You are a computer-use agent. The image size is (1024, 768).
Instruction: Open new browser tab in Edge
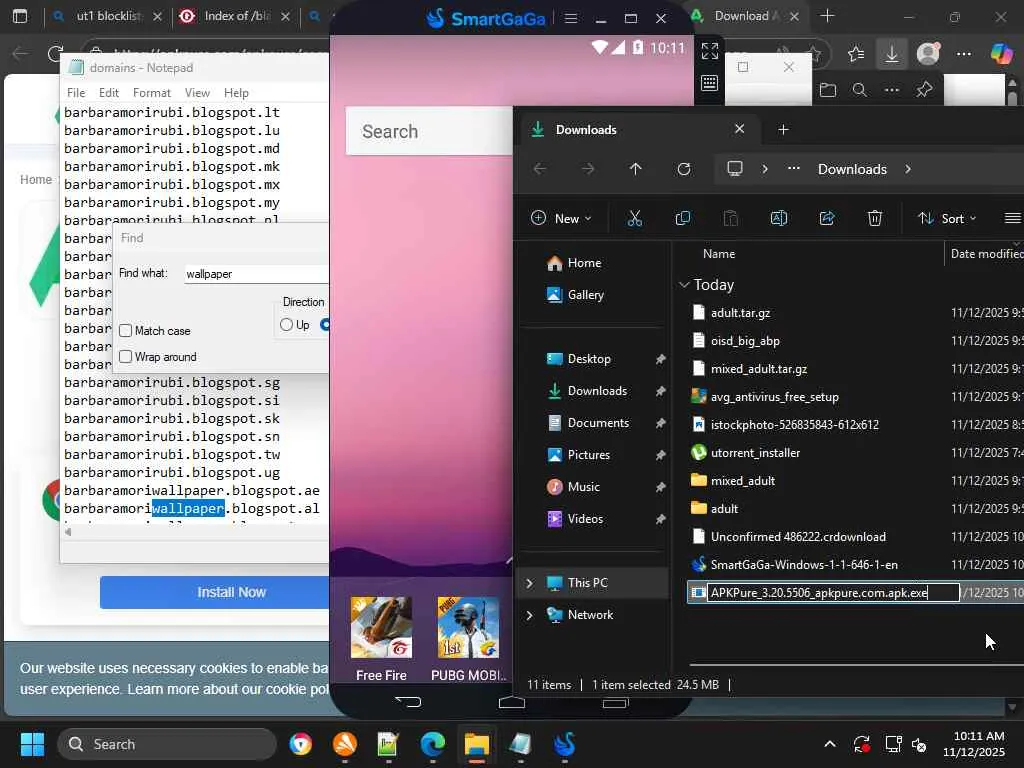[827, 16]
